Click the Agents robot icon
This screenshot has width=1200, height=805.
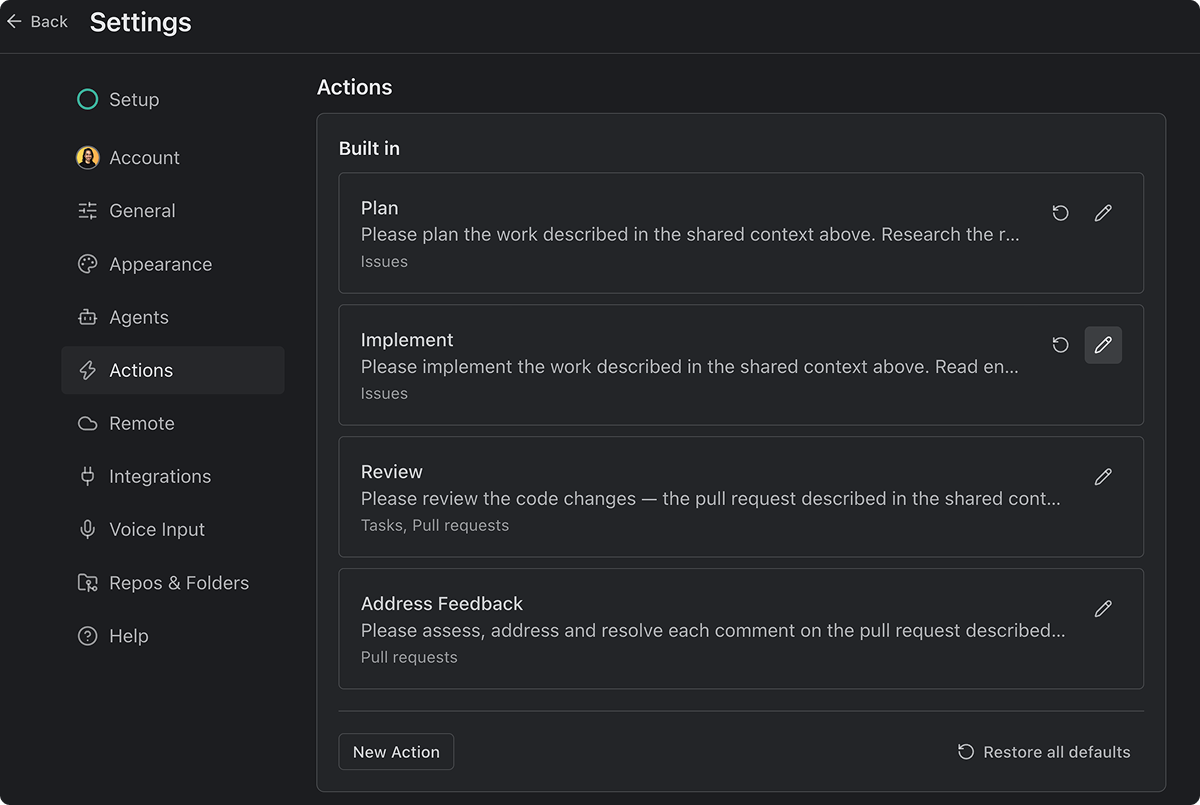point(87,317)
